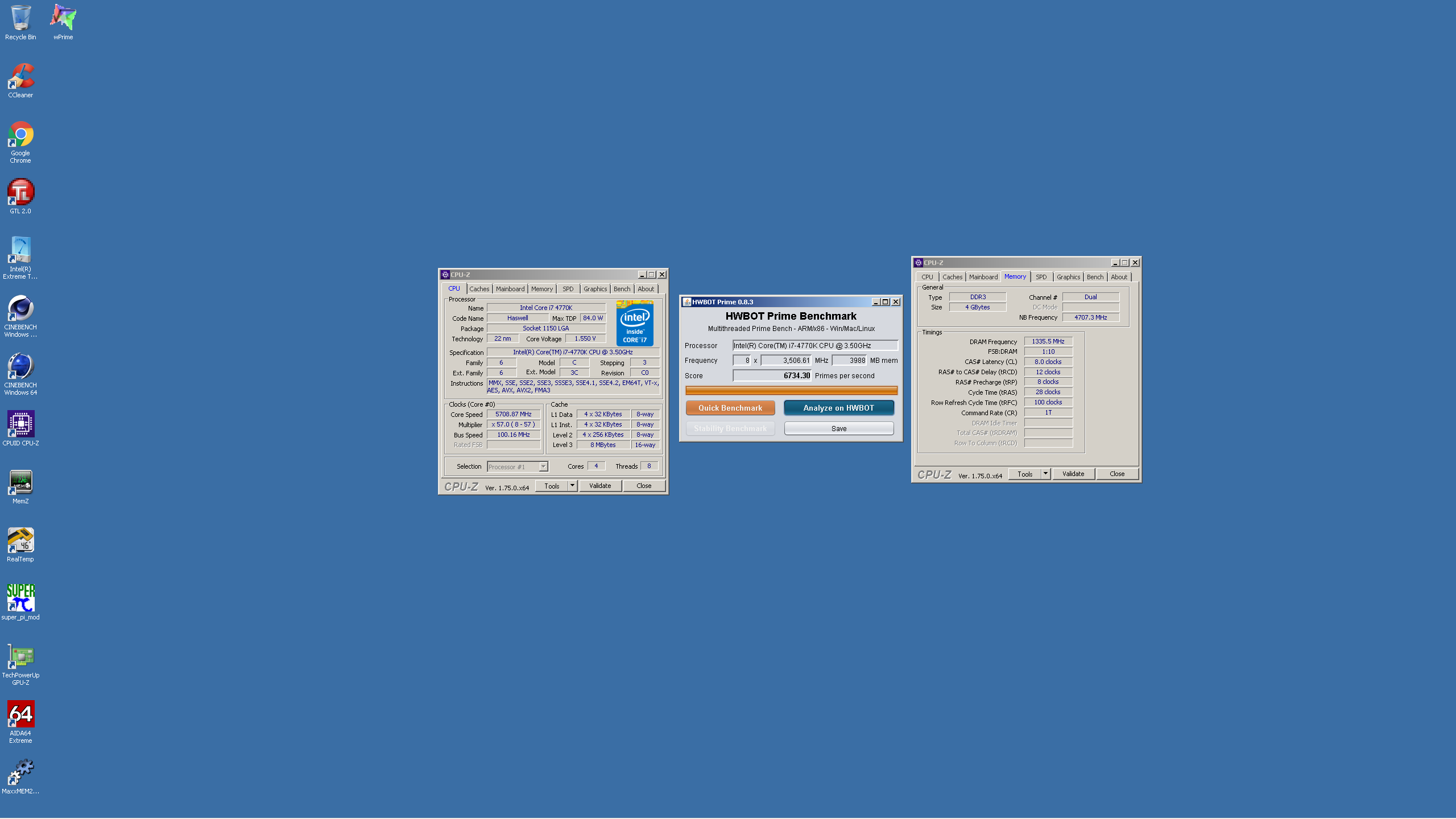Open Memory tab in left CPU-Z window
The height and width of the screenshot is (819, 1456).
(542, 289)
